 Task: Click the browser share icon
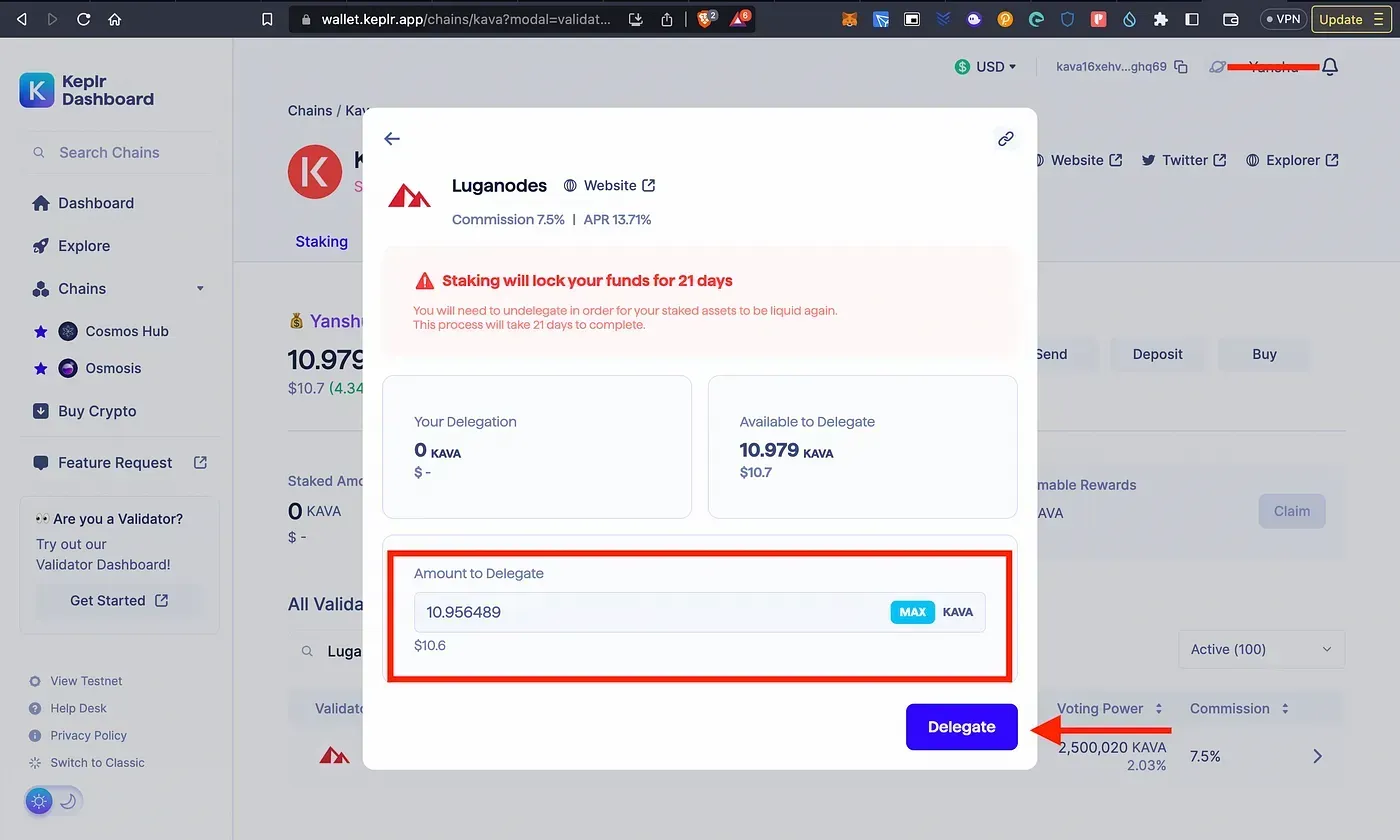tap(667, 19)
